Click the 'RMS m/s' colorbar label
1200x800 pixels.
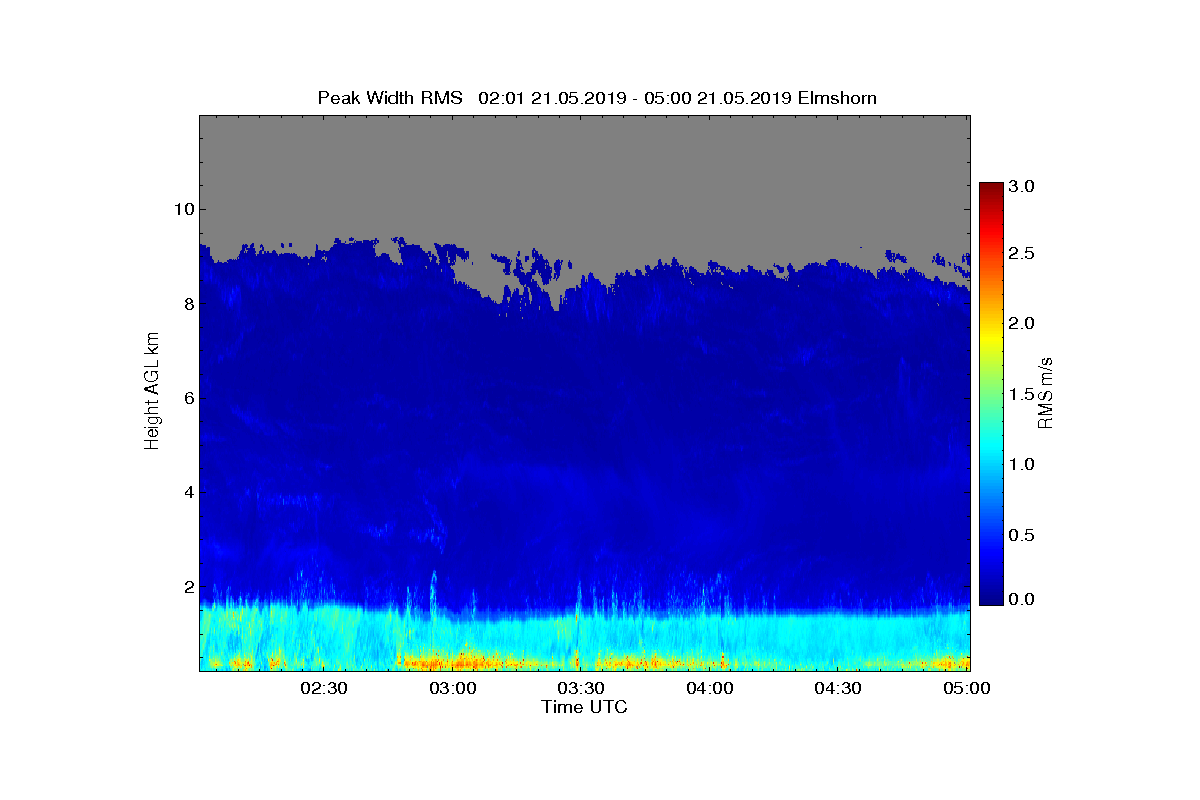tap(1045, 393)
